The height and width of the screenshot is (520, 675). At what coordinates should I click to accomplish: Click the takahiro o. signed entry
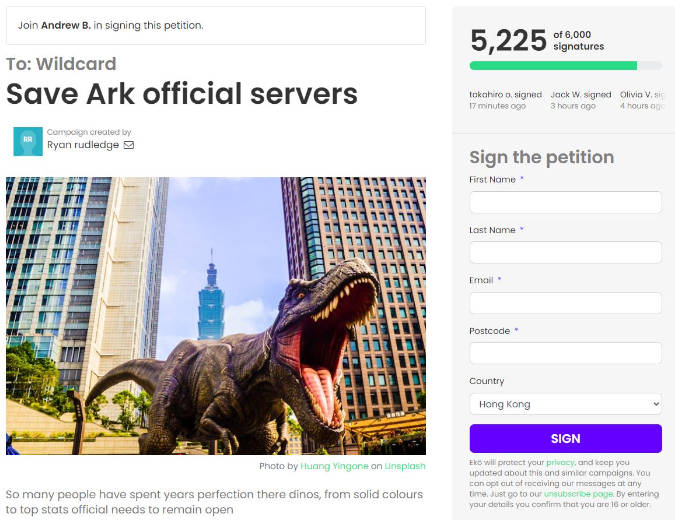click(505, 100)
